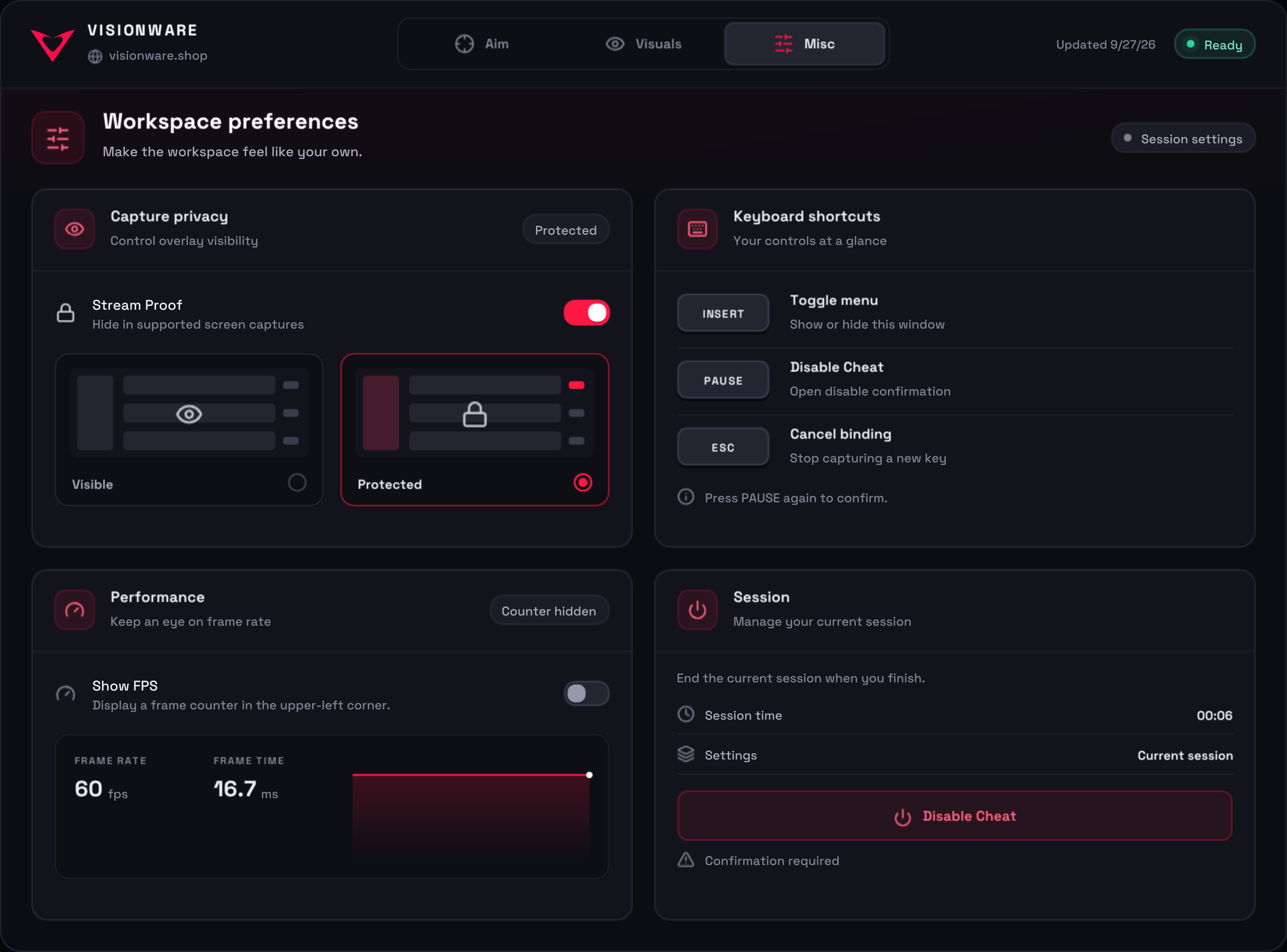Click the Disable Cheat button
Image resolution: width=1287 pixels, height=952 pixels.
(955, 815)
